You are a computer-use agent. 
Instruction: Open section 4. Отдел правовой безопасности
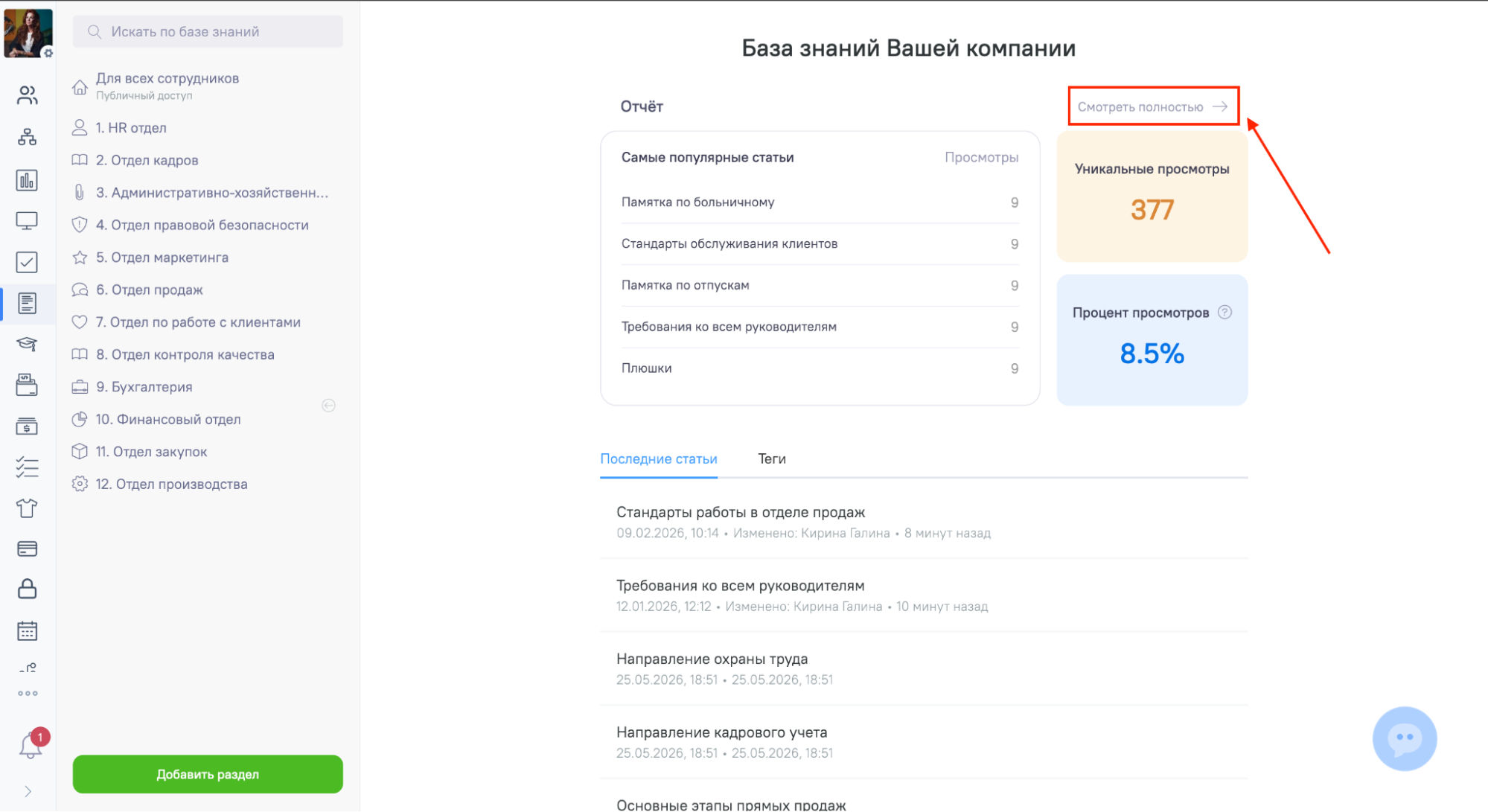[x=202, y=225]
